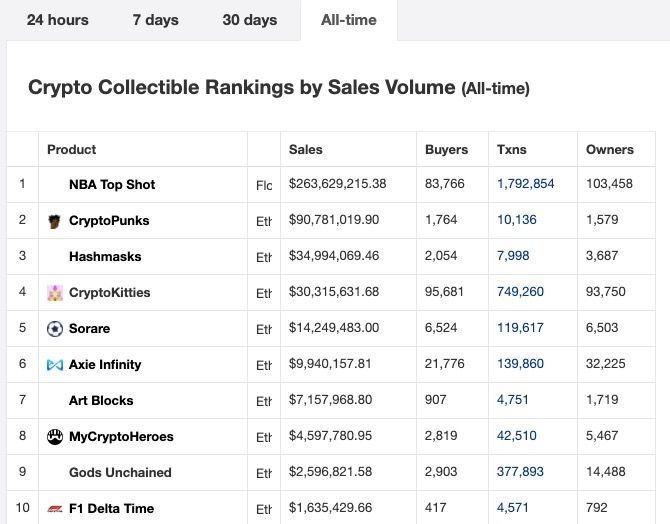
Task: Click the $14,249,483.00 sales value
Action: tap(334, 327)
